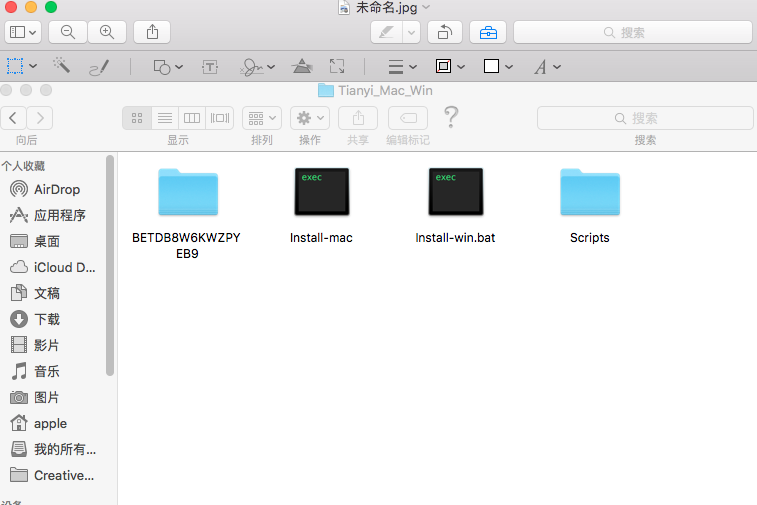The image size is (757, 505).
Task: Click the Finder sidebar scrollbar
Action: point(110,265)
